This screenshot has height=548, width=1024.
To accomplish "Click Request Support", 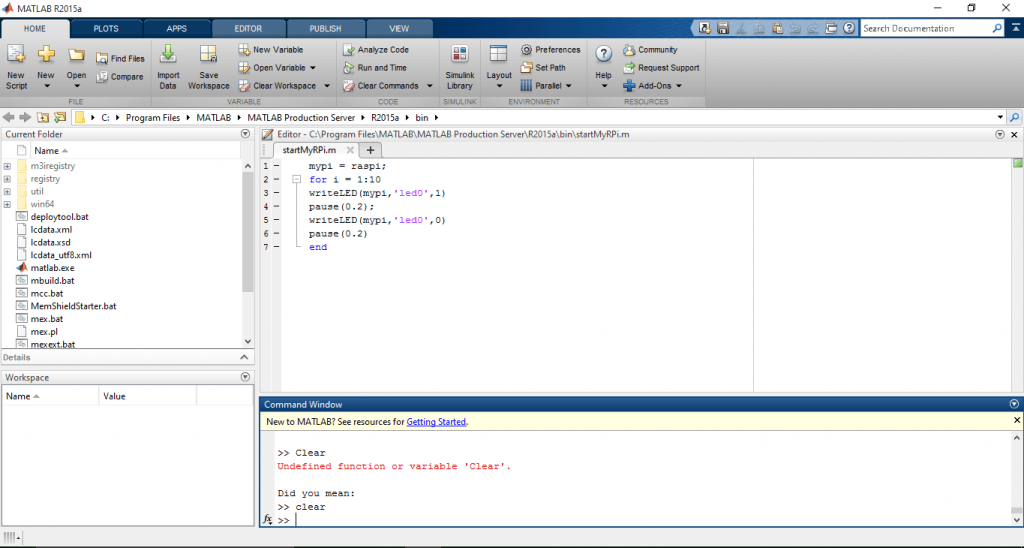I will coord(662,67).
